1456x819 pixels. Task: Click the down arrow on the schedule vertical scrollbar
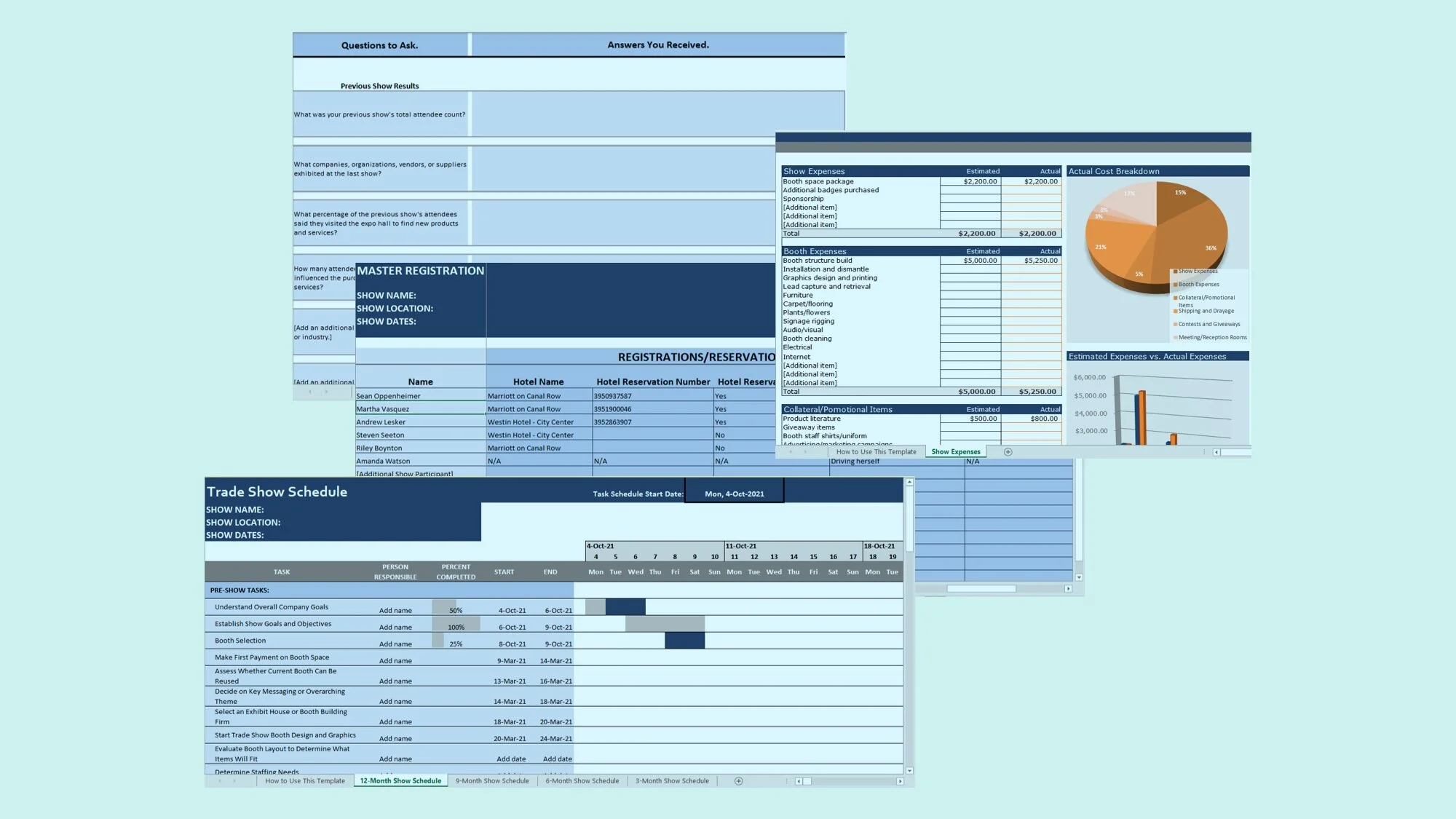[x=909, y=770]
